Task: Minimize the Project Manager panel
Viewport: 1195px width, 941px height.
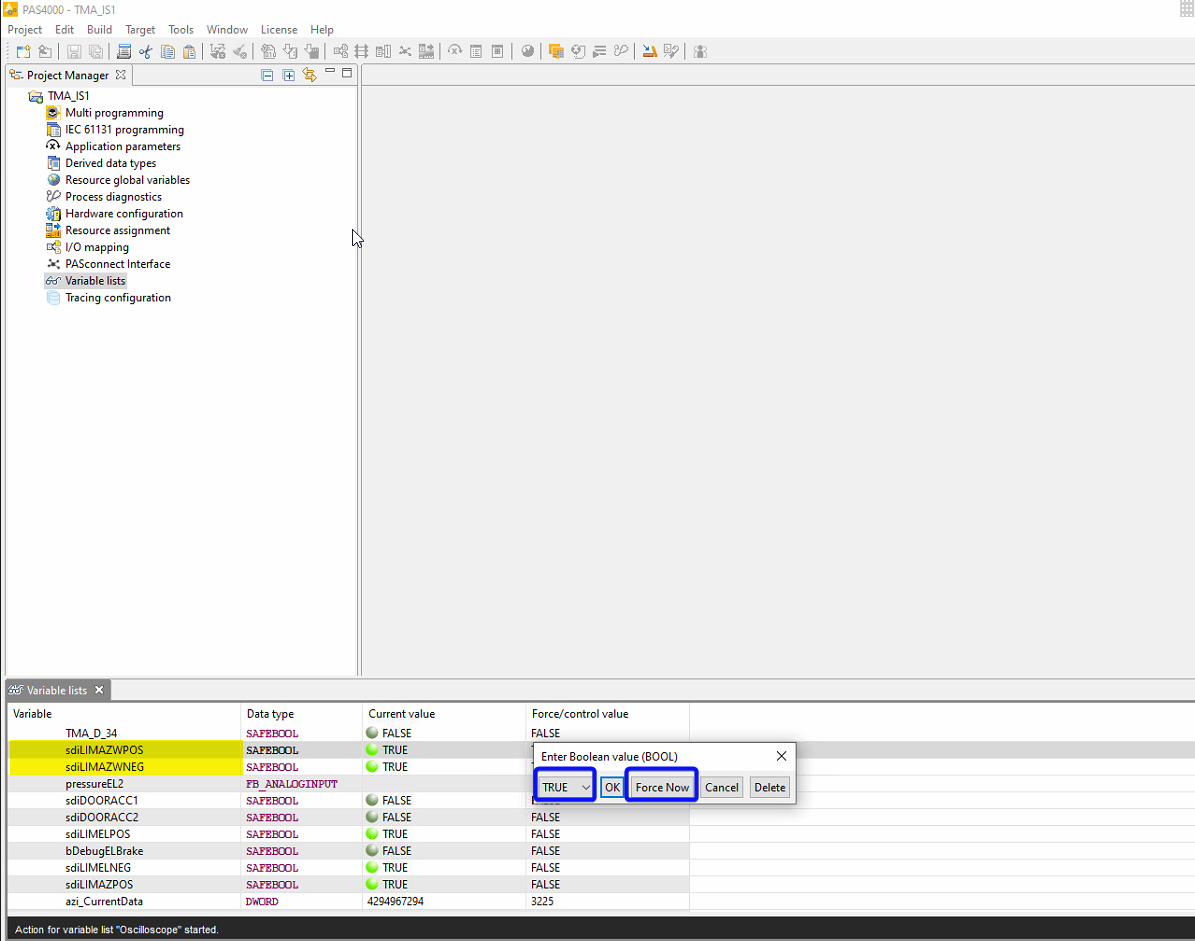Action: pyautogui.click(x=330, y=72)
